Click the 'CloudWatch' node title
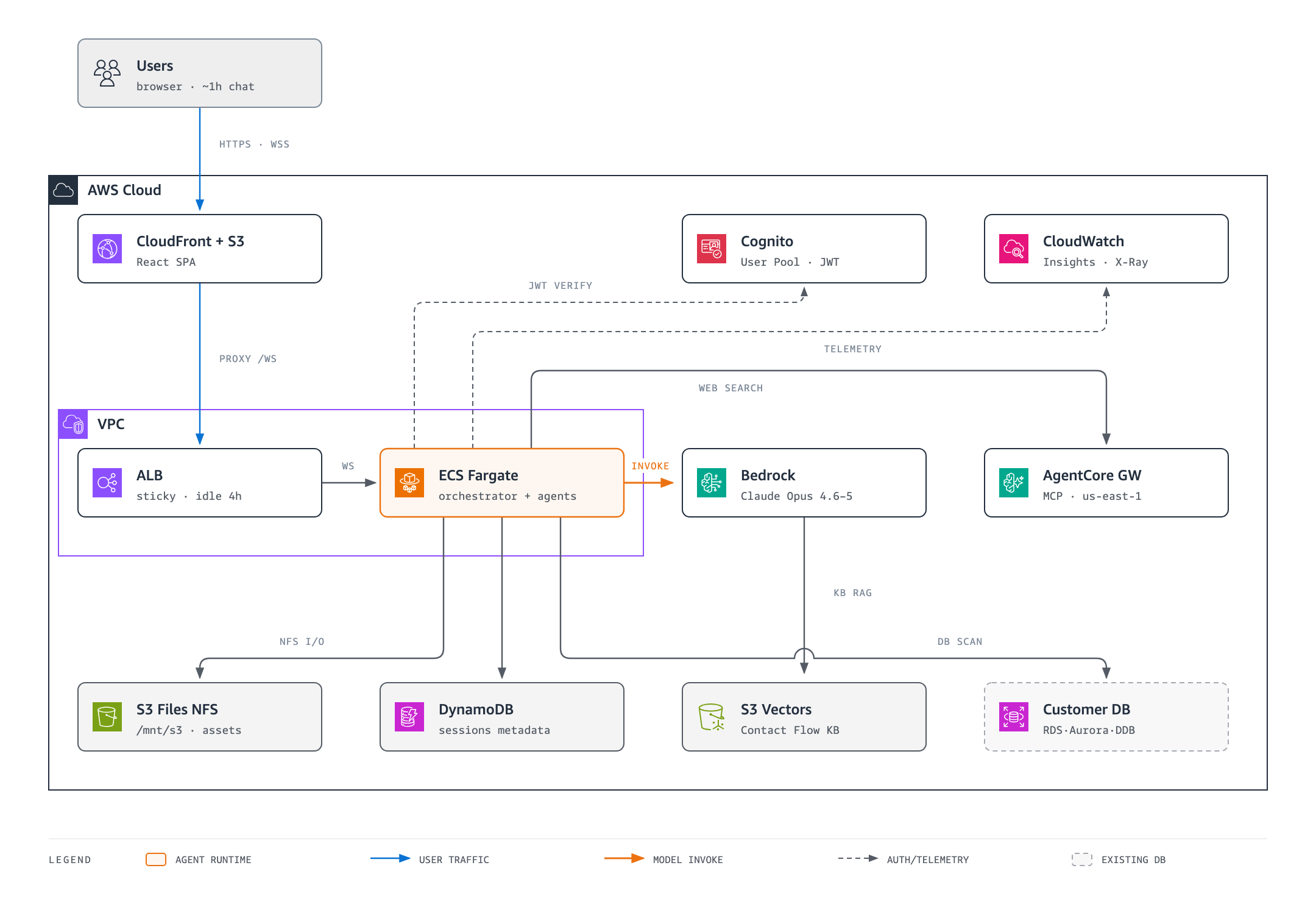 pos(1083,241)
